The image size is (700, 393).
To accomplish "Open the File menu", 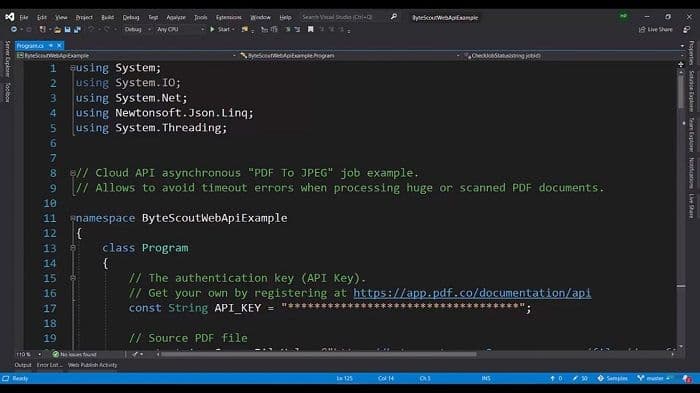I will pyautogui.click(x=24, y=17).
